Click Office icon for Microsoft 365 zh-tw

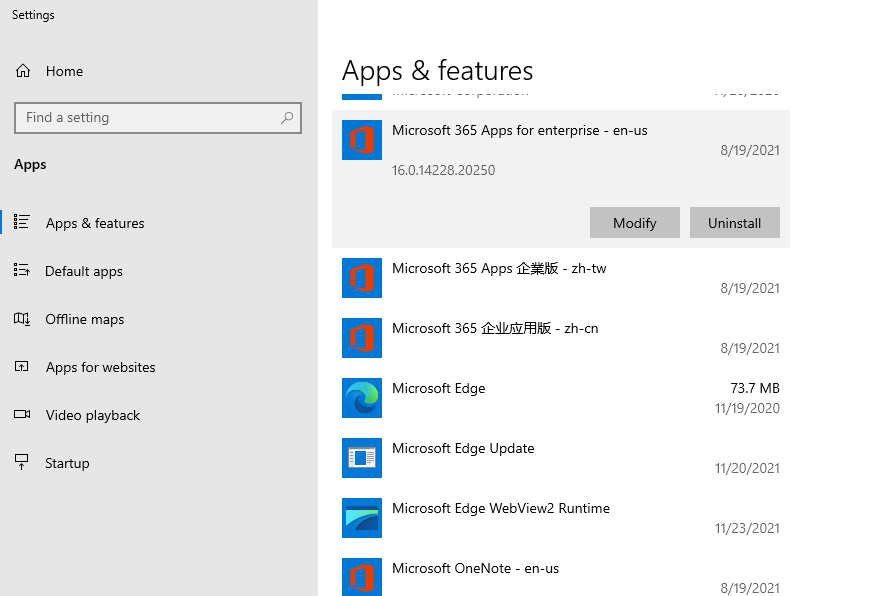(362, 278)
